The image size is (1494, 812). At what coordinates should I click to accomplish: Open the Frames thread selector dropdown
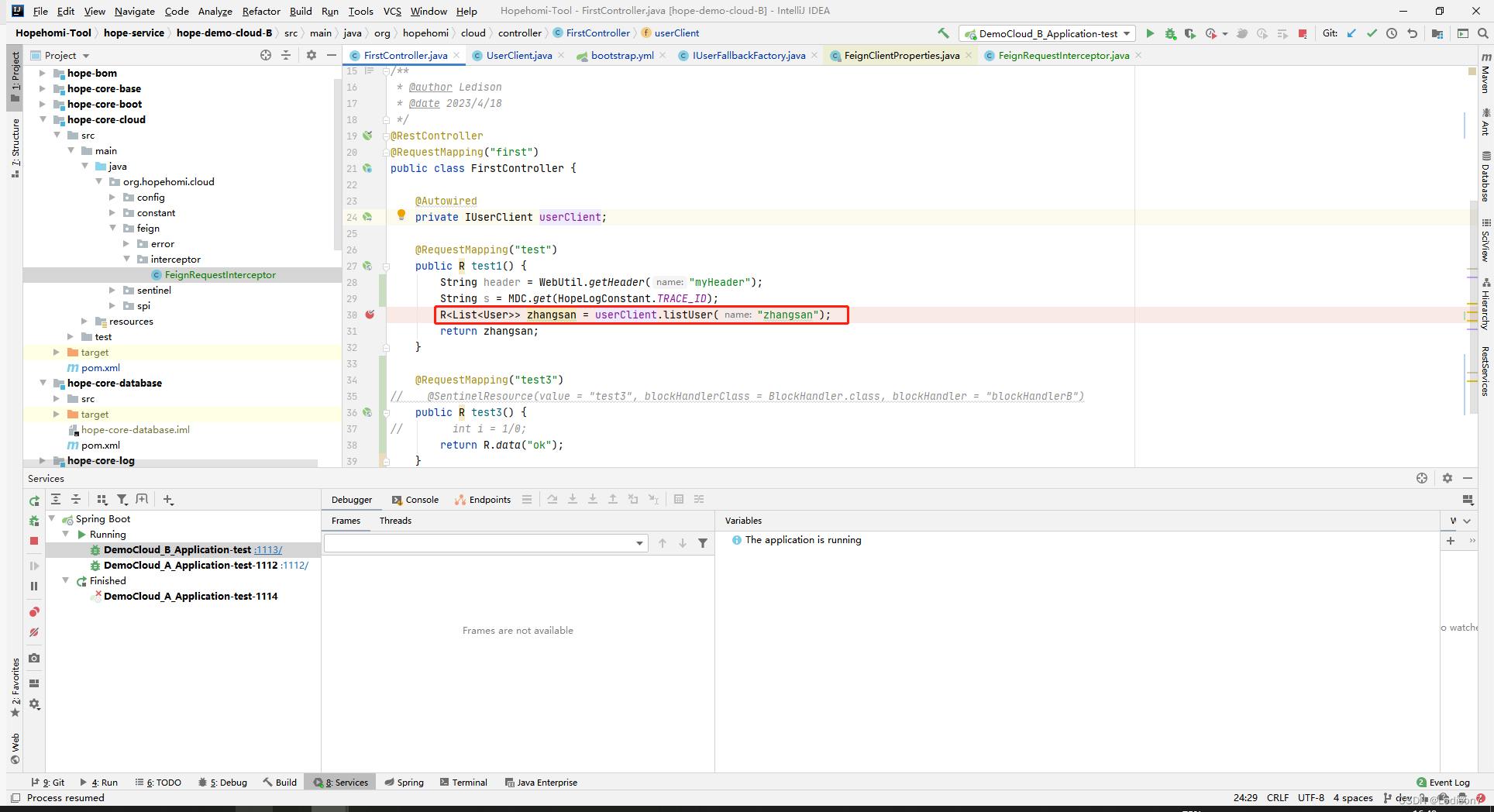(486, 543)
